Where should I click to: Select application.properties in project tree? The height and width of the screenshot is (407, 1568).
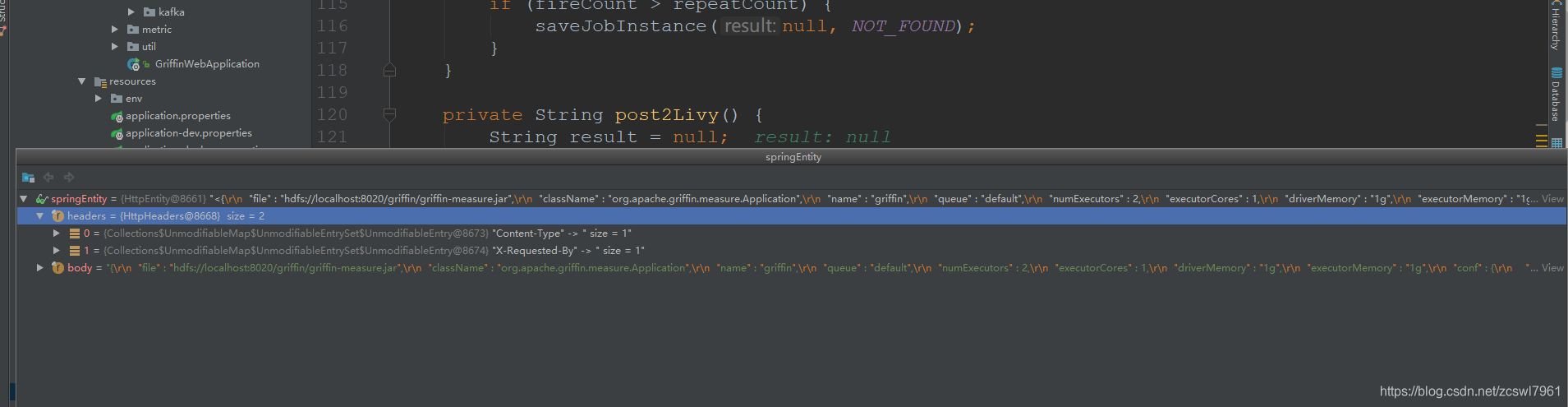178,116
